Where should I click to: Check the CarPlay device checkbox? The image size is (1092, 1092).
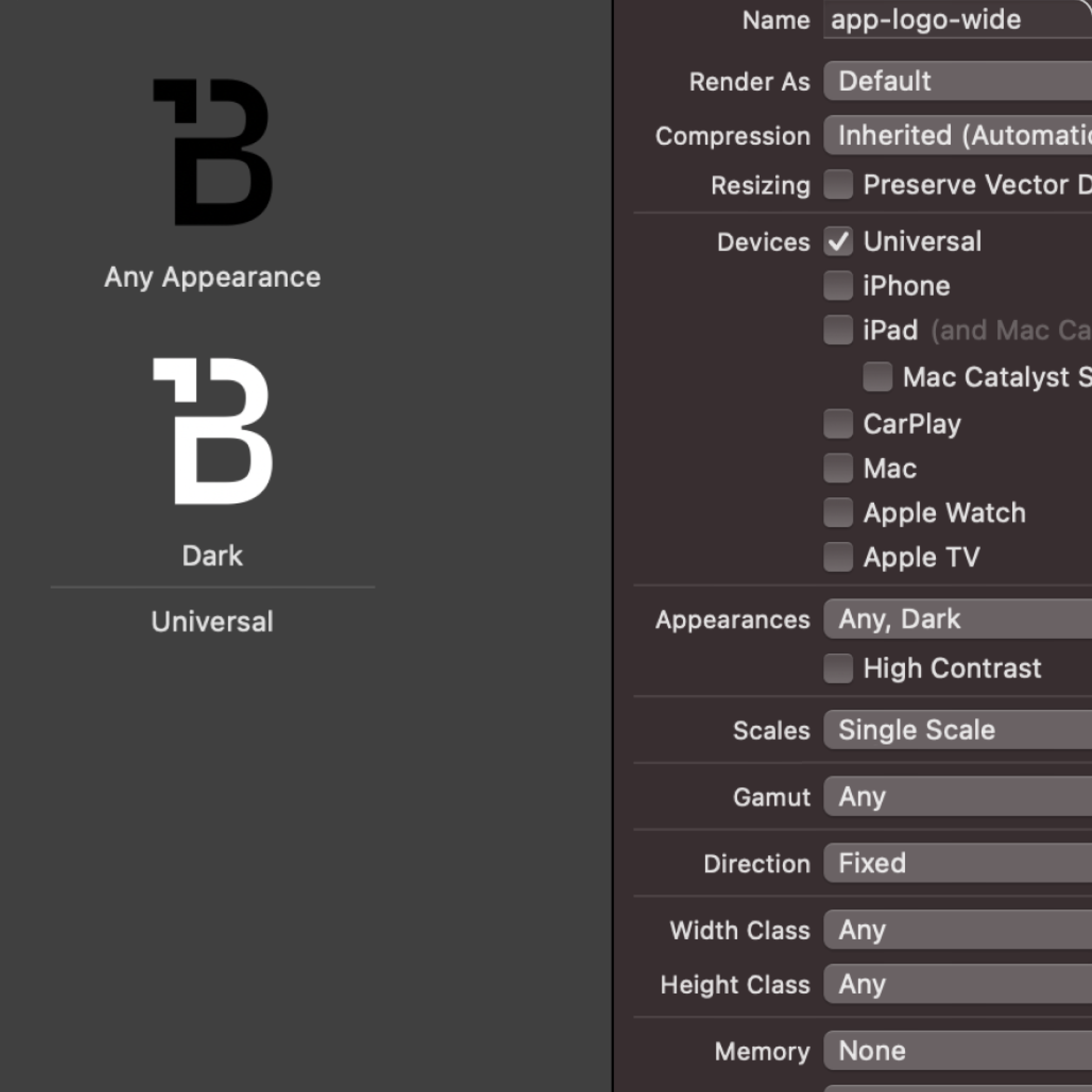(x=838, y=423)
